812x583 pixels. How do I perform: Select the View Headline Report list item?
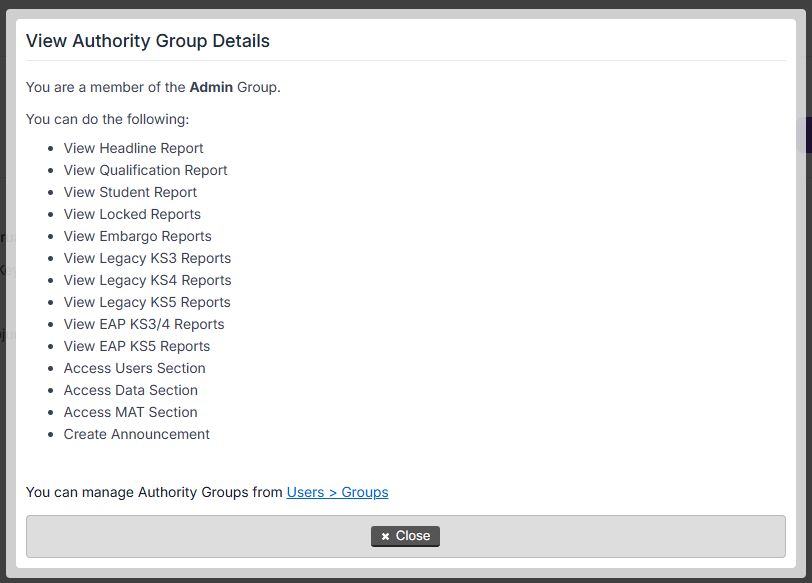click(x=133, y=148)
